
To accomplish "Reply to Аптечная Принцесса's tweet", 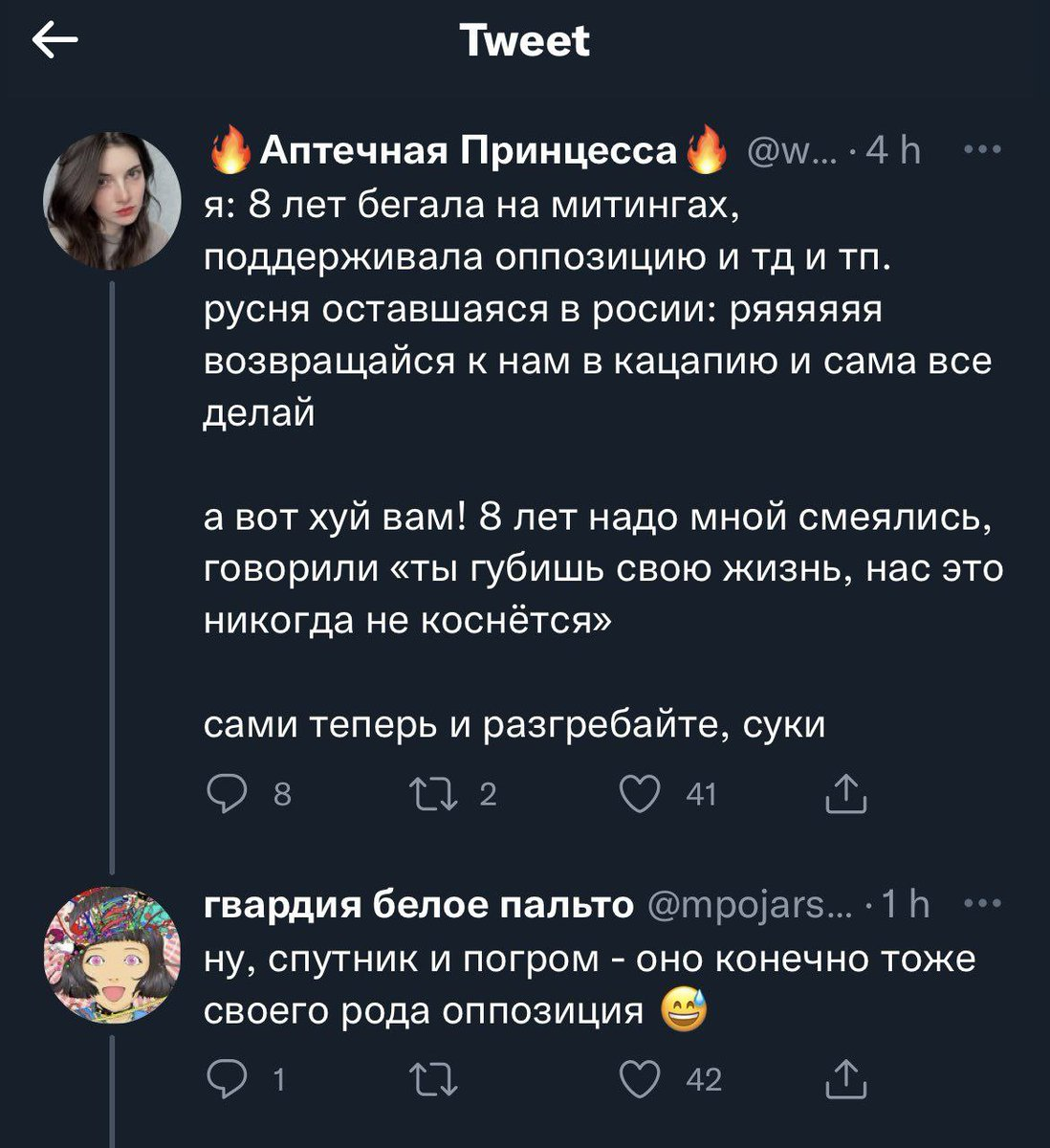I will coord(225,795).
